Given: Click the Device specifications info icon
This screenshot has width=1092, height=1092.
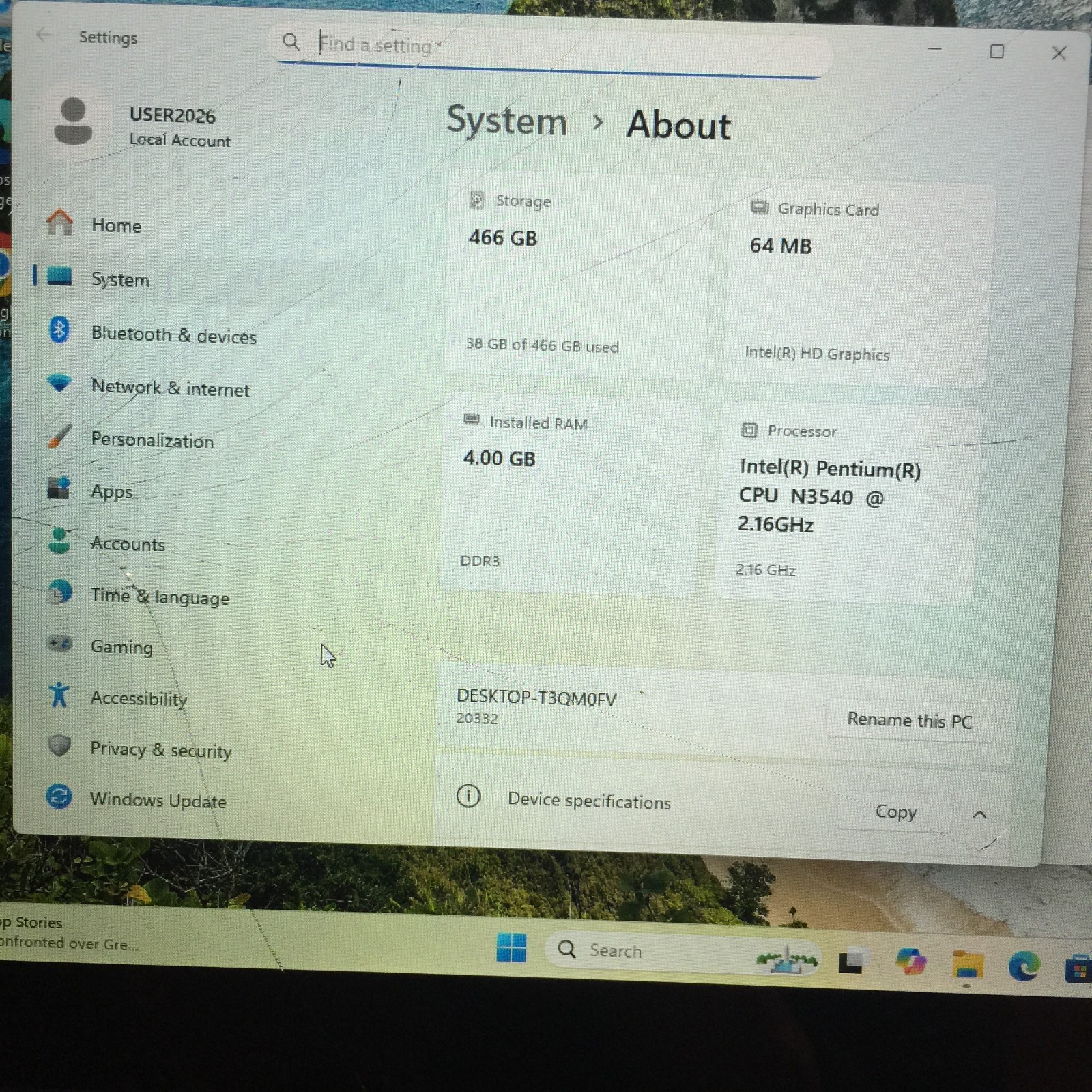Looking at the screenshot, I should [468, 796].
